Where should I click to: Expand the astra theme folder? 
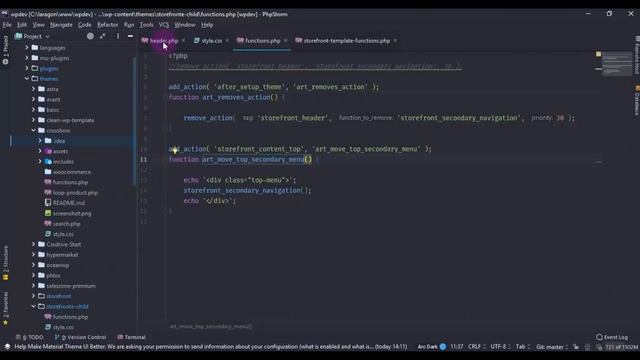click(33, 89)
